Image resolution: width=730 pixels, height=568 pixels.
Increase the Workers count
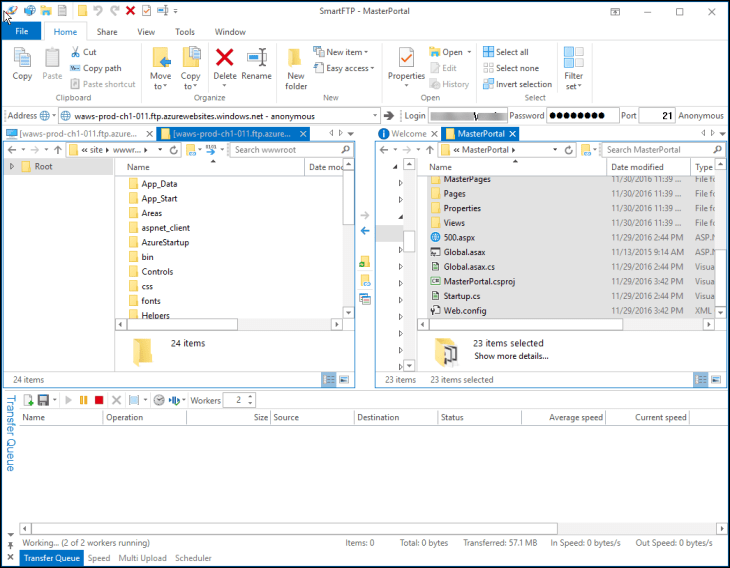[250, 397]
